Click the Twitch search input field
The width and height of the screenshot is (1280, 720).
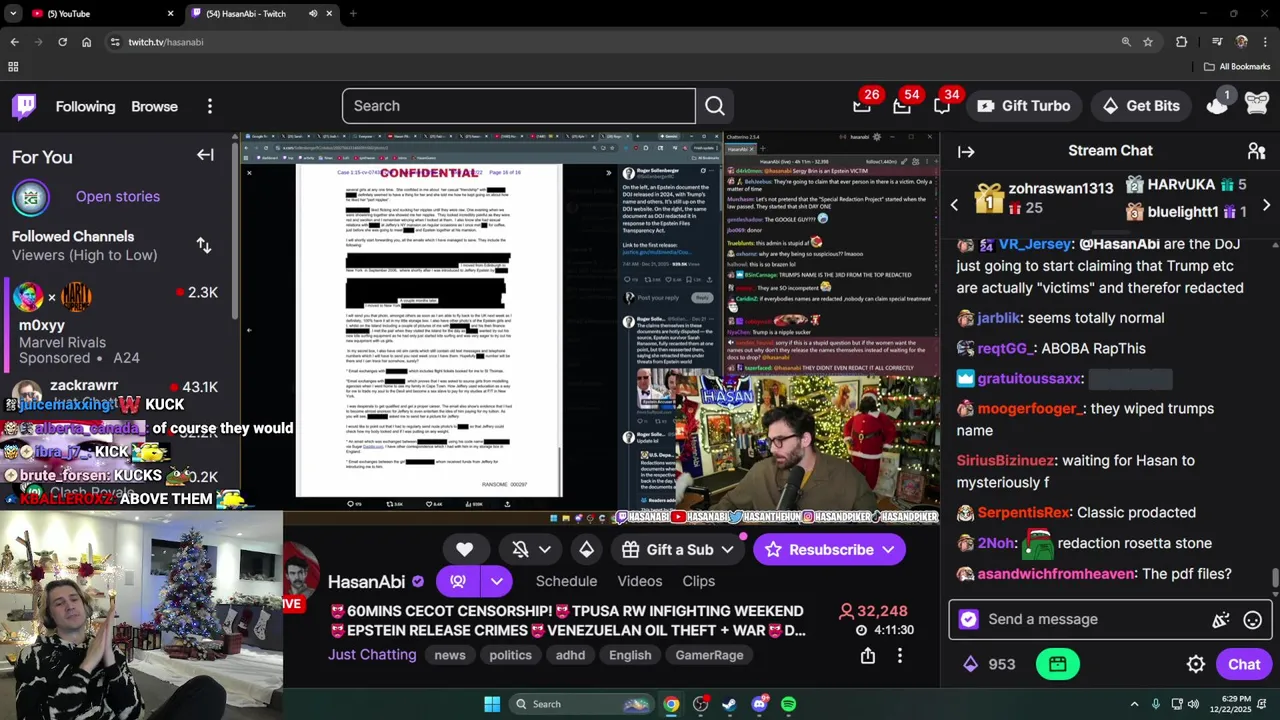518,106
